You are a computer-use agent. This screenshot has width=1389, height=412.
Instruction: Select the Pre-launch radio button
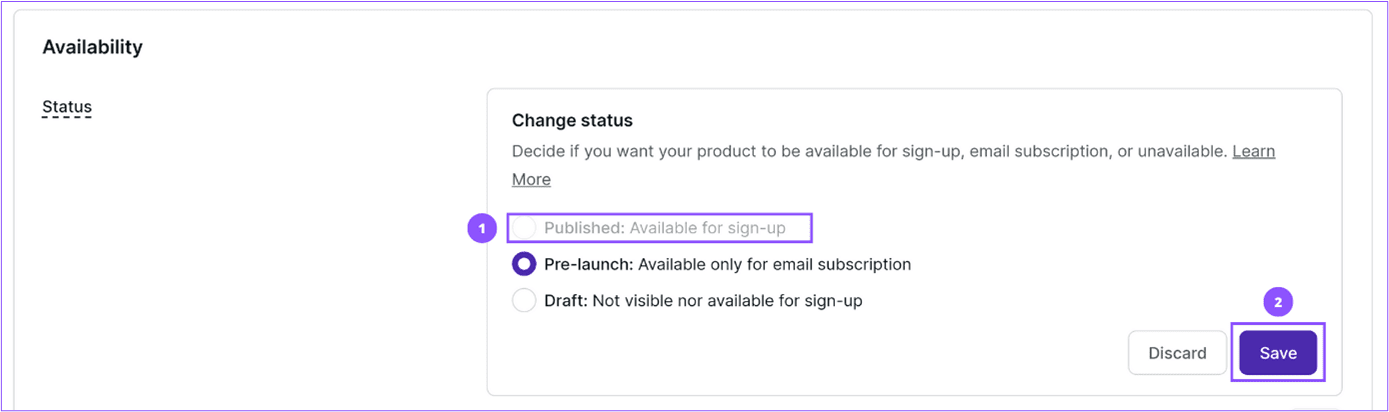pos(524,264)
